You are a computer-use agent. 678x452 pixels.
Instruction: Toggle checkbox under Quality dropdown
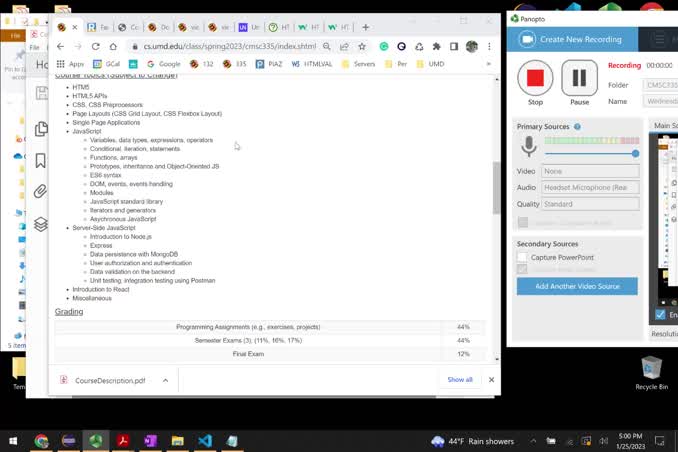pyautogui.click(x=523, y=222)
